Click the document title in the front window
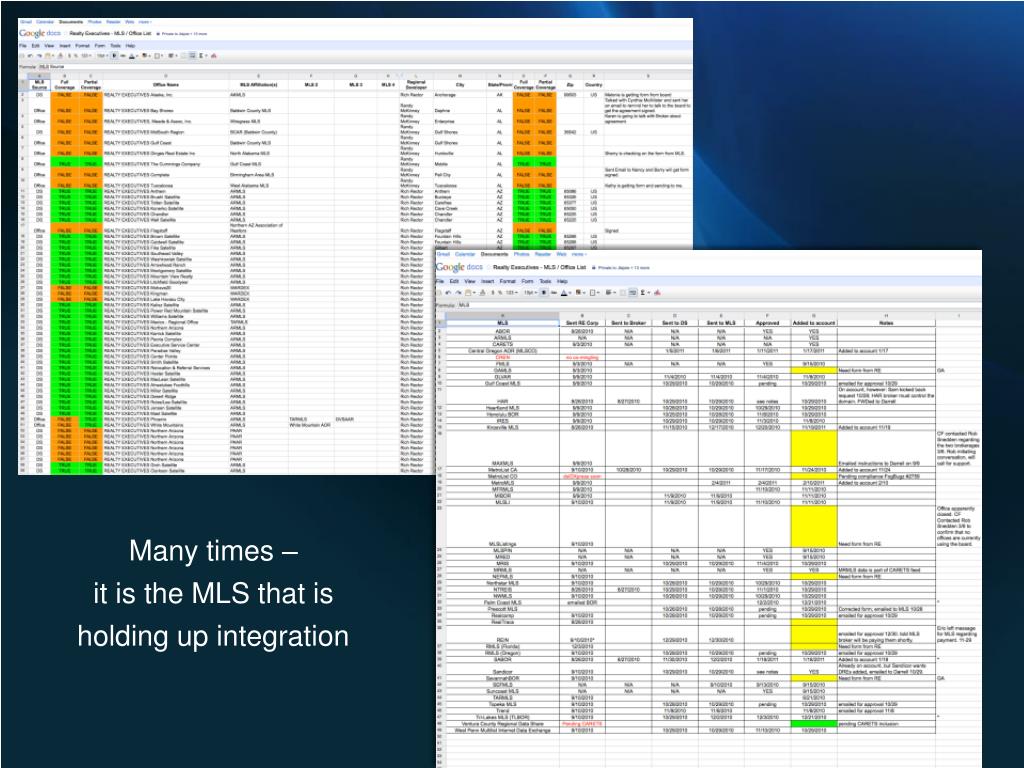The height and width of the screenshot is (768, 1024). (539, 267)
